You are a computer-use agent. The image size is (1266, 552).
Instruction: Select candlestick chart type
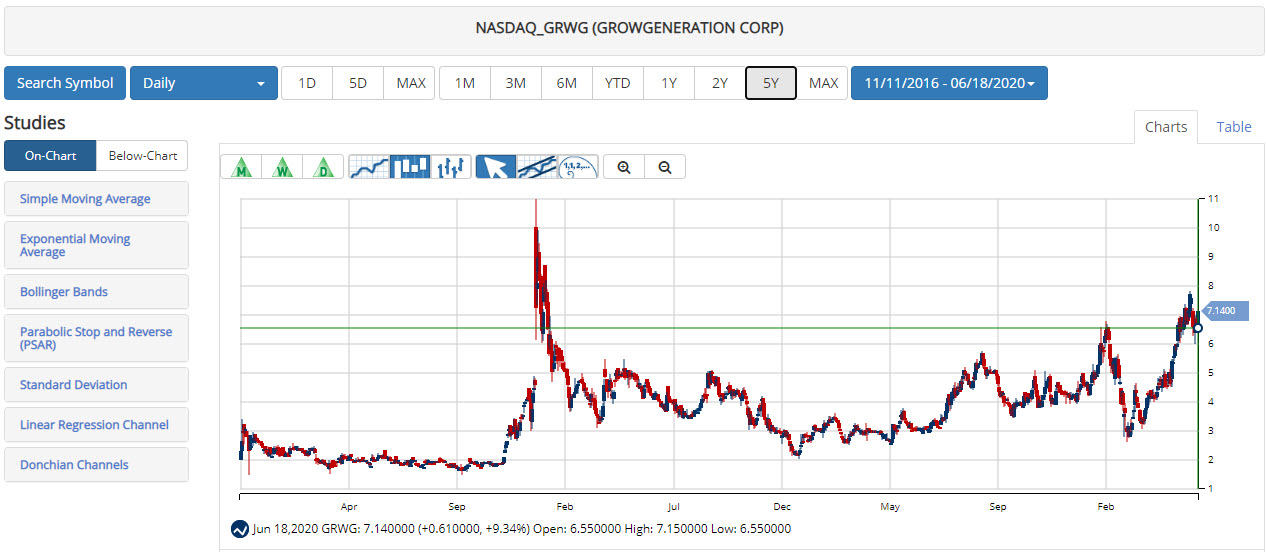point(410,167)
